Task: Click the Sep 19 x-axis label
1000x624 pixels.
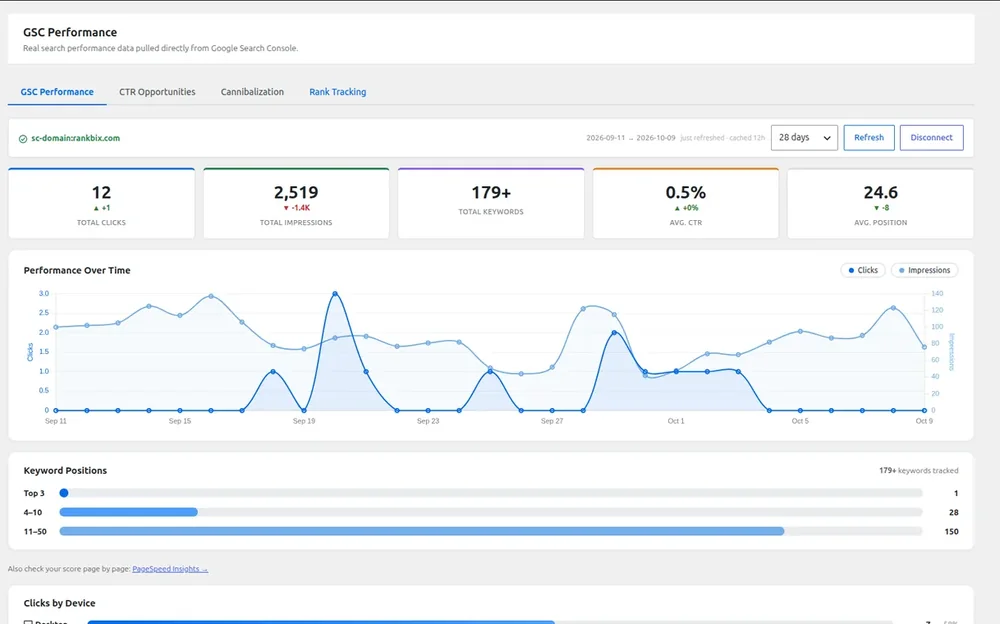Action: click(304, 421)
